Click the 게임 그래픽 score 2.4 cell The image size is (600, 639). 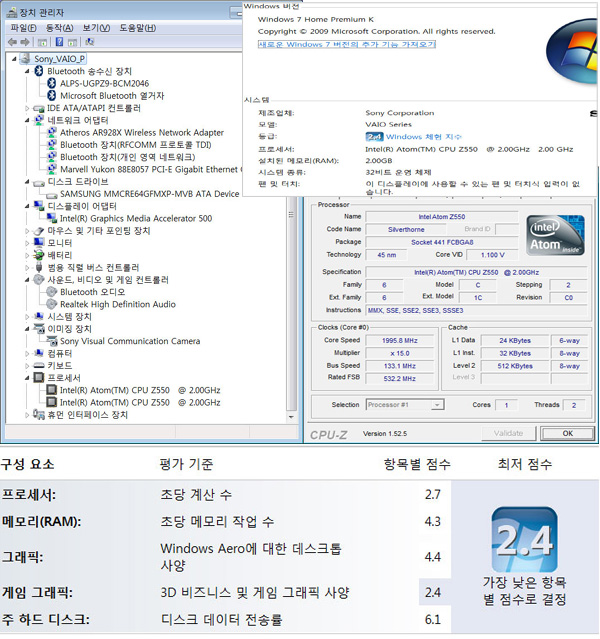(433, 592)
